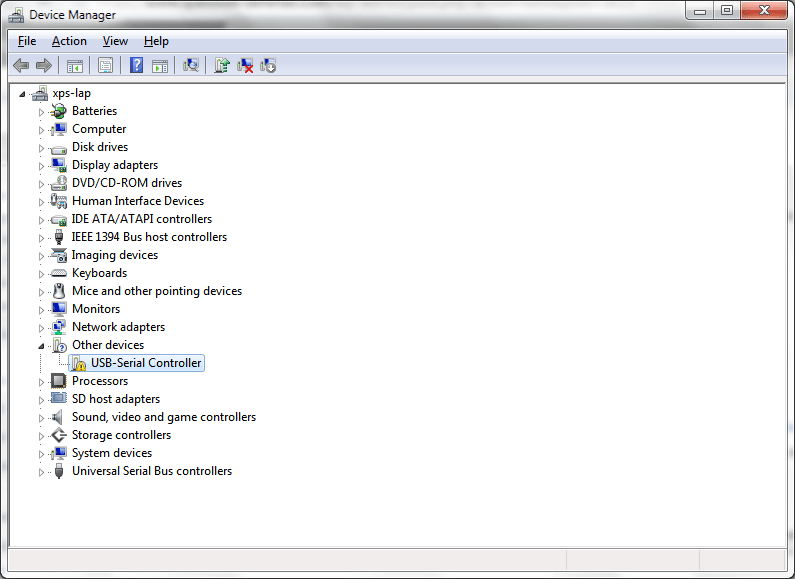This screenshot has height=579, width=795.
Task: Click the mouse icon for pointing devices
Action: 59,291
